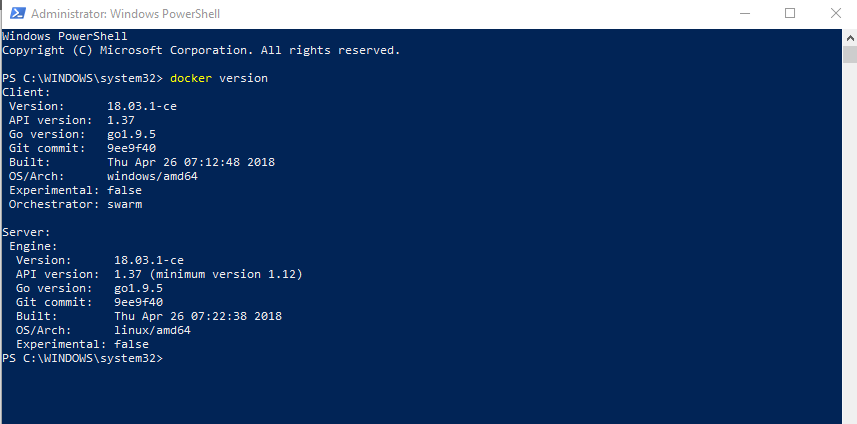Maximize the PowerShell window
This screenshot has height=424, width=857.
point(790,14)
